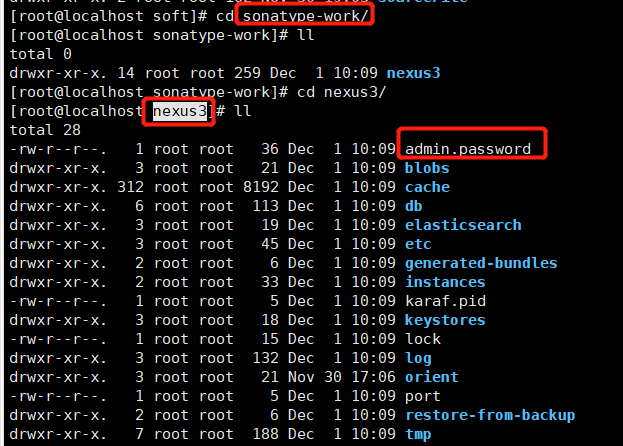Click the restore-from-backup directory name
This screenshot has width=623, height=446.
point(490,415)
